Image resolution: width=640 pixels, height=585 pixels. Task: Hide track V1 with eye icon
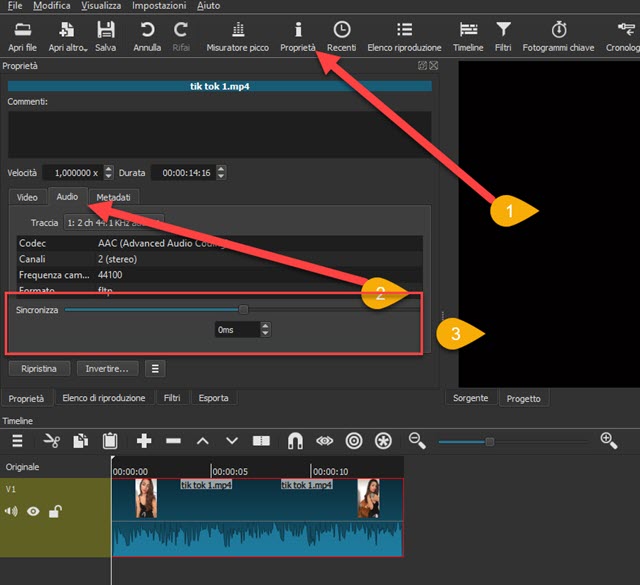coord(33,511)
